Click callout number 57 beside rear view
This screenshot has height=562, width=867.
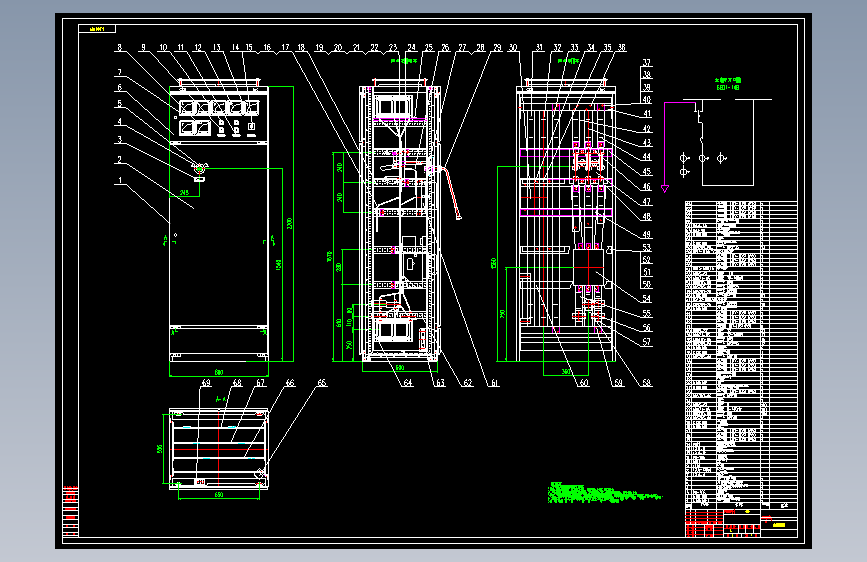646,342
